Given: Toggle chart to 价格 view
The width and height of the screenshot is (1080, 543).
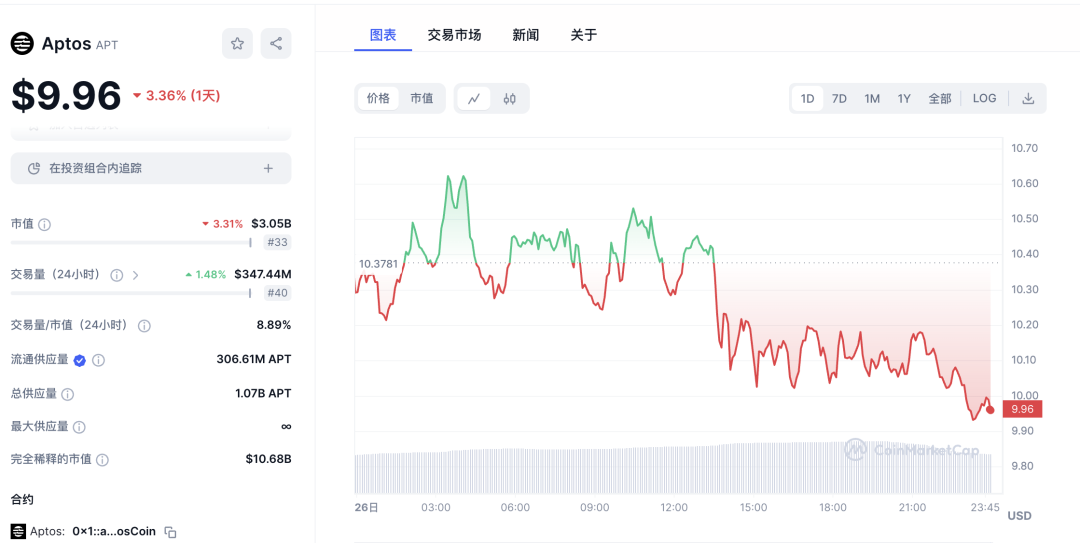Looking at the screenshot, I should click(378, 99).
